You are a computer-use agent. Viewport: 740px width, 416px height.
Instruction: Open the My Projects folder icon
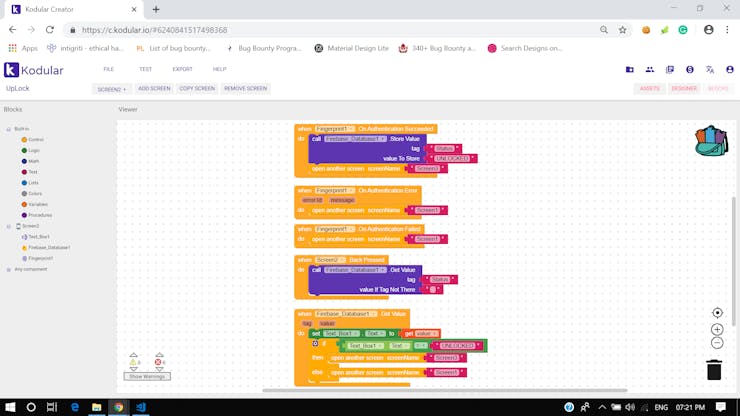[x=630, y=69]
